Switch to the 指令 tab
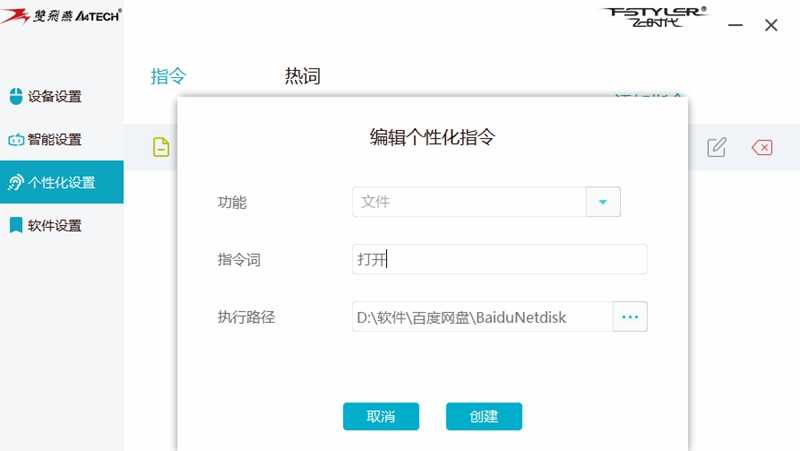 (168, 77)
